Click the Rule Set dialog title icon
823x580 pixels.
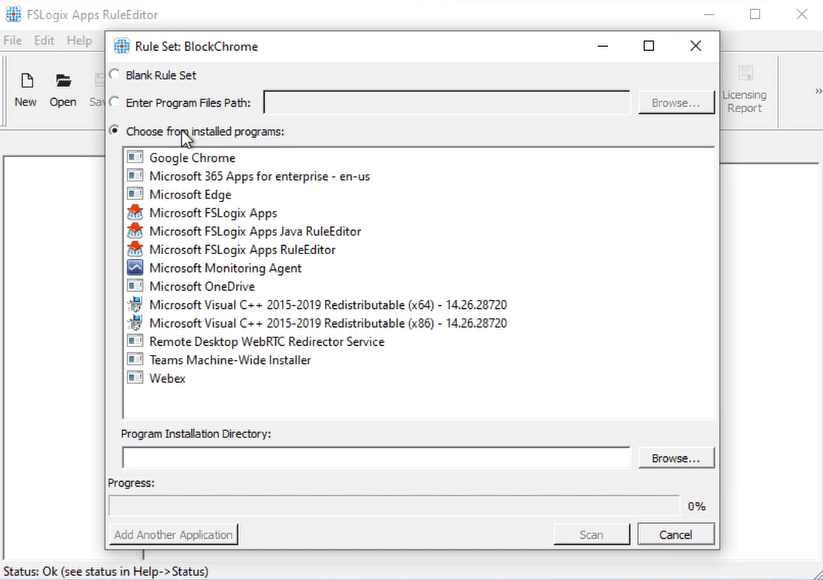121,46
